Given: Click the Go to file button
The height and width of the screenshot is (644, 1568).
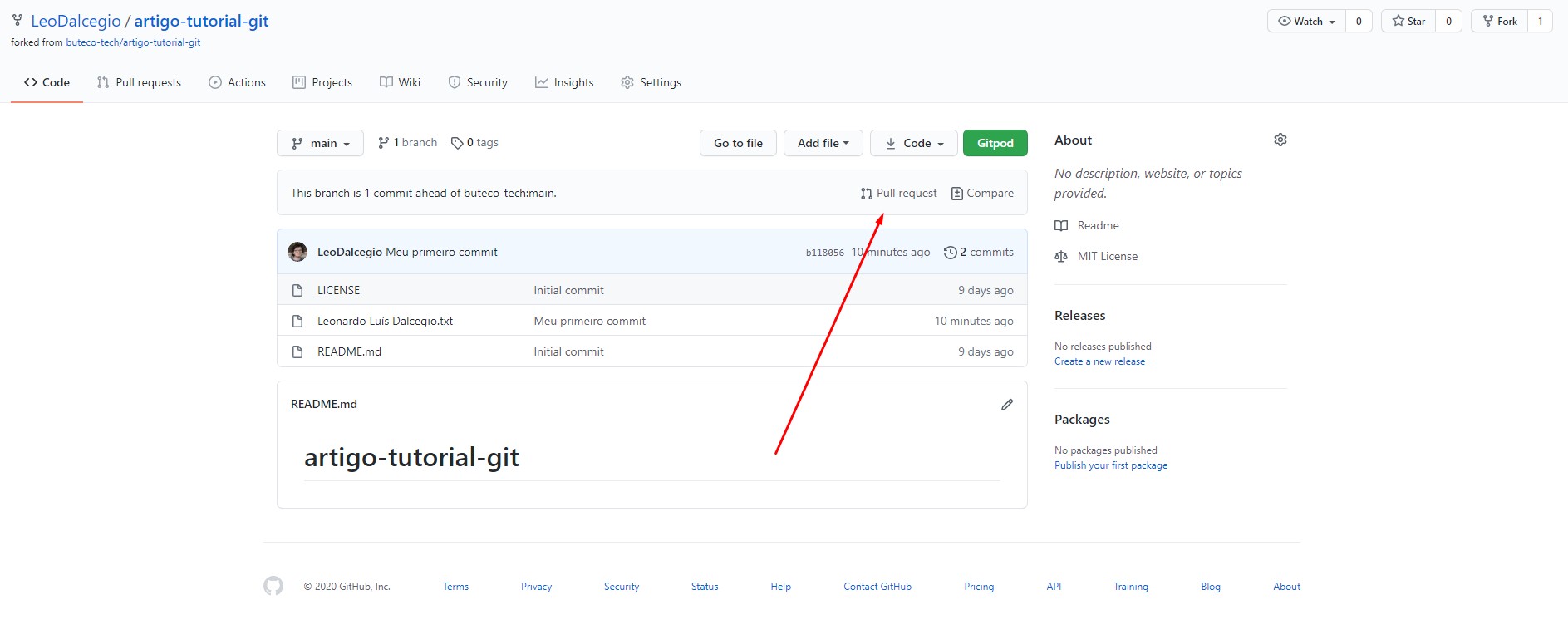Looking at the screenshot, I should point(738,143).
